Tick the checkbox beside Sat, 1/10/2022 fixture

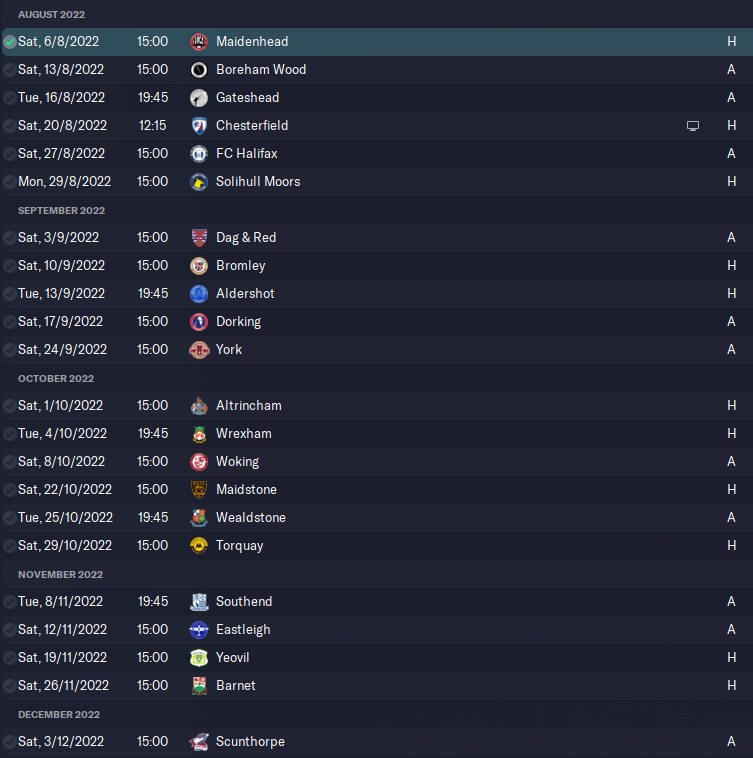click(9, 406)
